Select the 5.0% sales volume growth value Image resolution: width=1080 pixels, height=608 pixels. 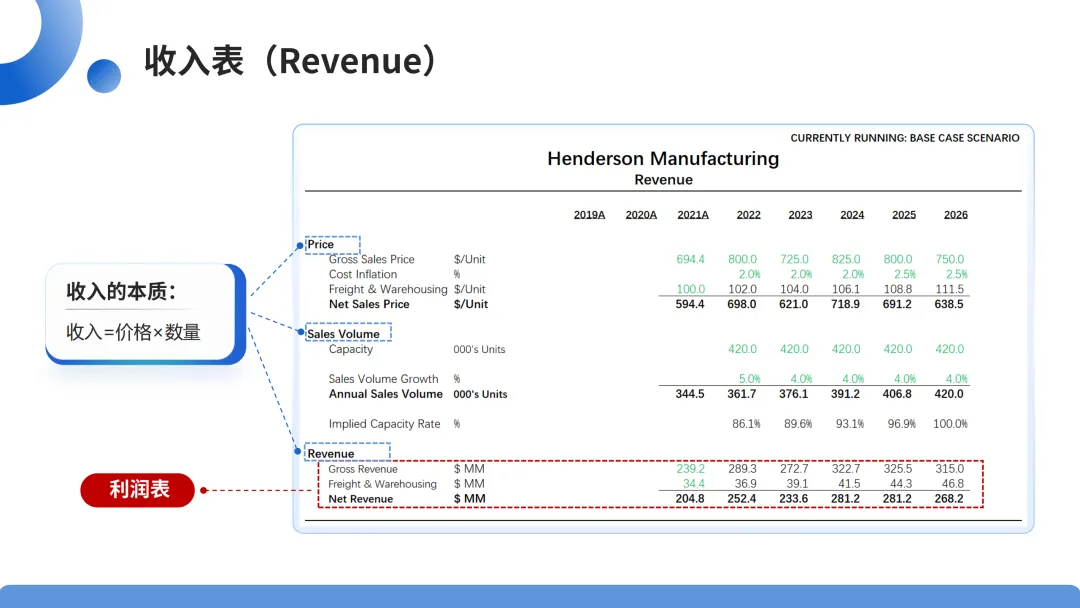point(749,379)
